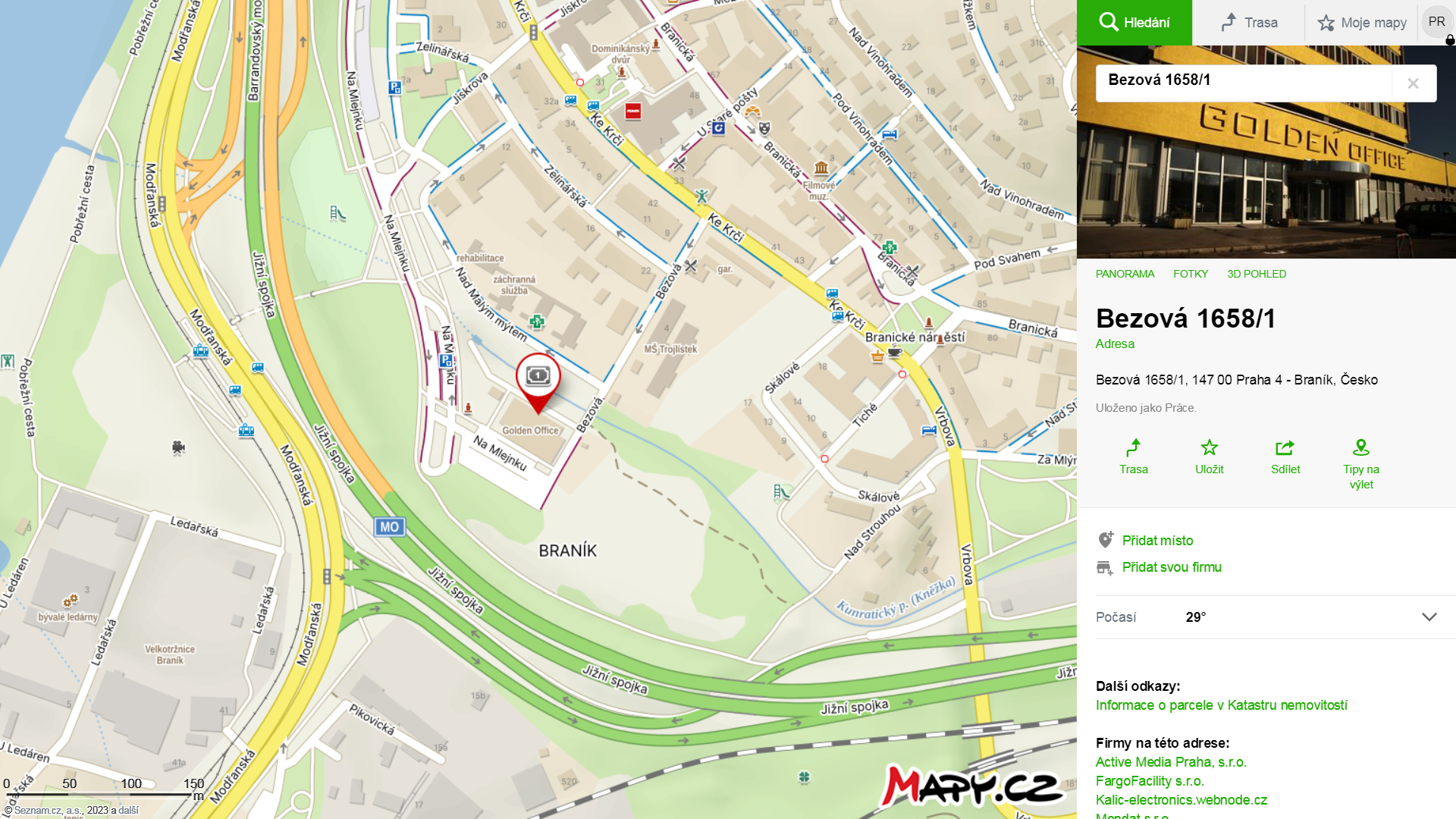Open the Trasa route planner tab

tap(1249, 23)
